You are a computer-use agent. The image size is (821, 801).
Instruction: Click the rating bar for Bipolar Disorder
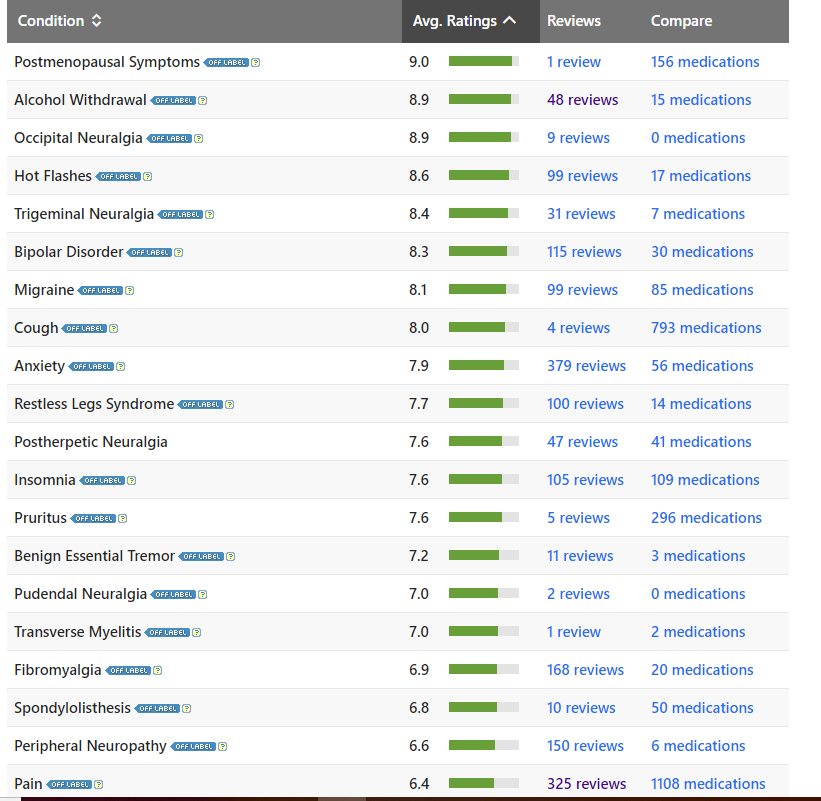483,252
